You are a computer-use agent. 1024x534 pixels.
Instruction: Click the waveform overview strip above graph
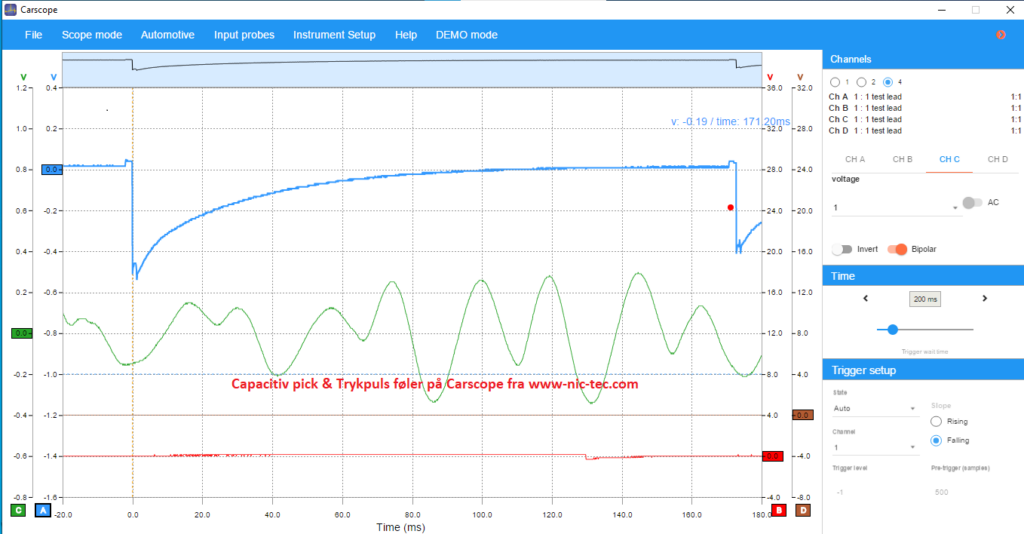[412, 70]
